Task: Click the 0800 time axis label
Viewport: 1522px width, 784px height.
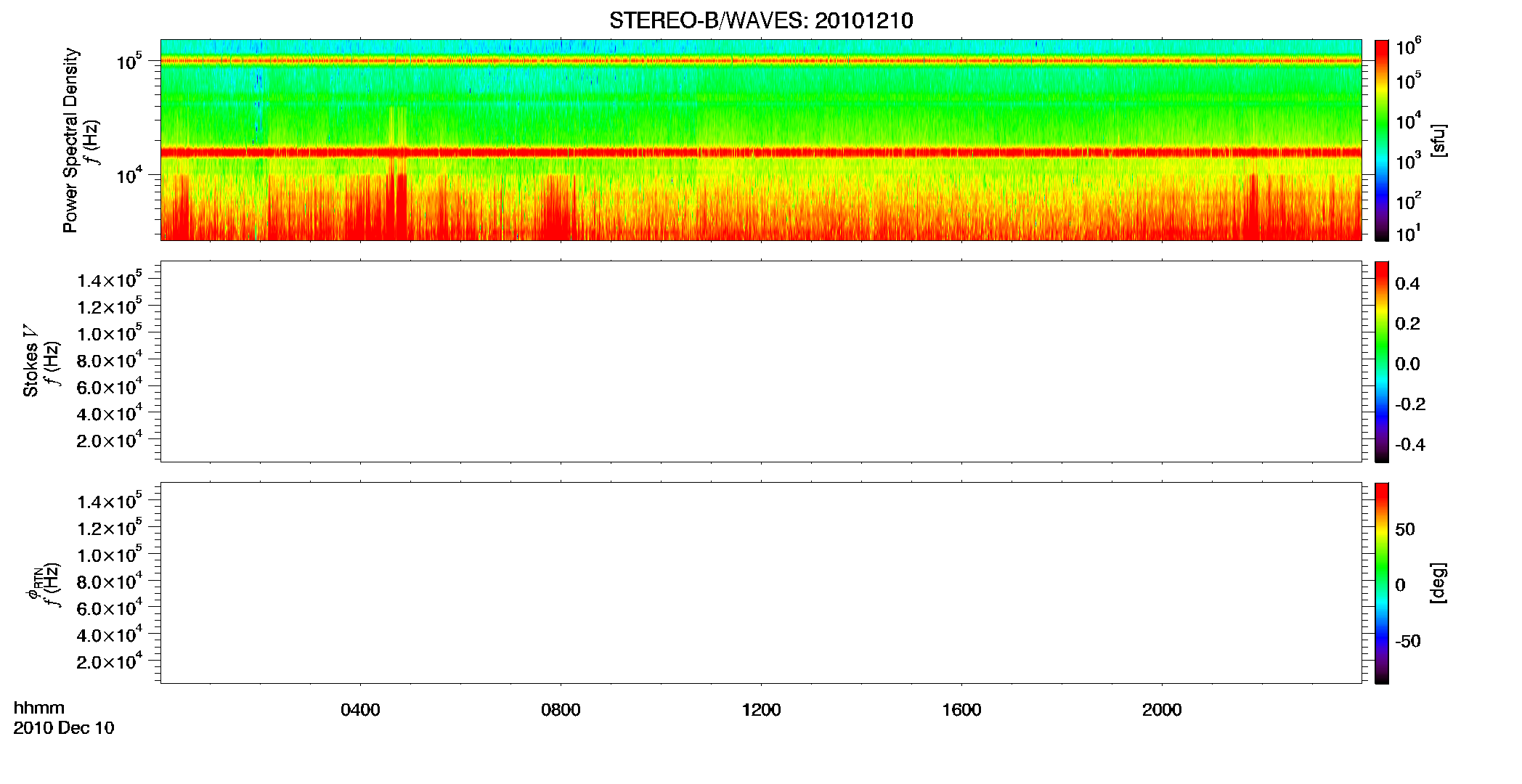Action: (561, 710)
